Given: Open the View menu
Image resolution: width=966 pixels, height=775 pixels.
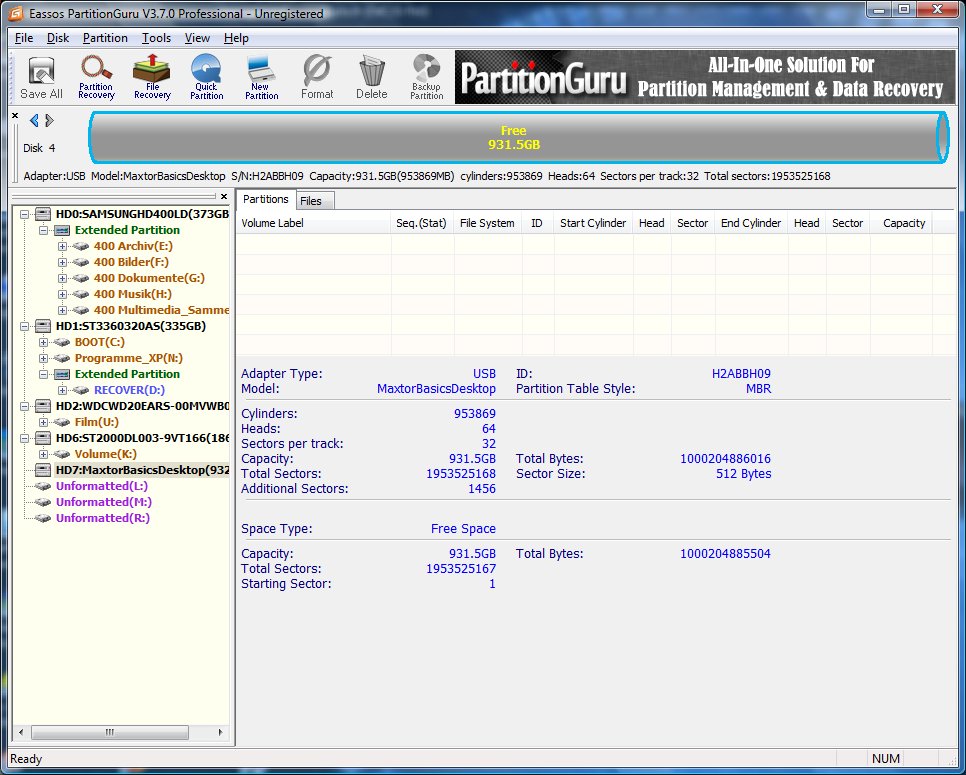Looking at the screenshot, I should pos(197,38).
